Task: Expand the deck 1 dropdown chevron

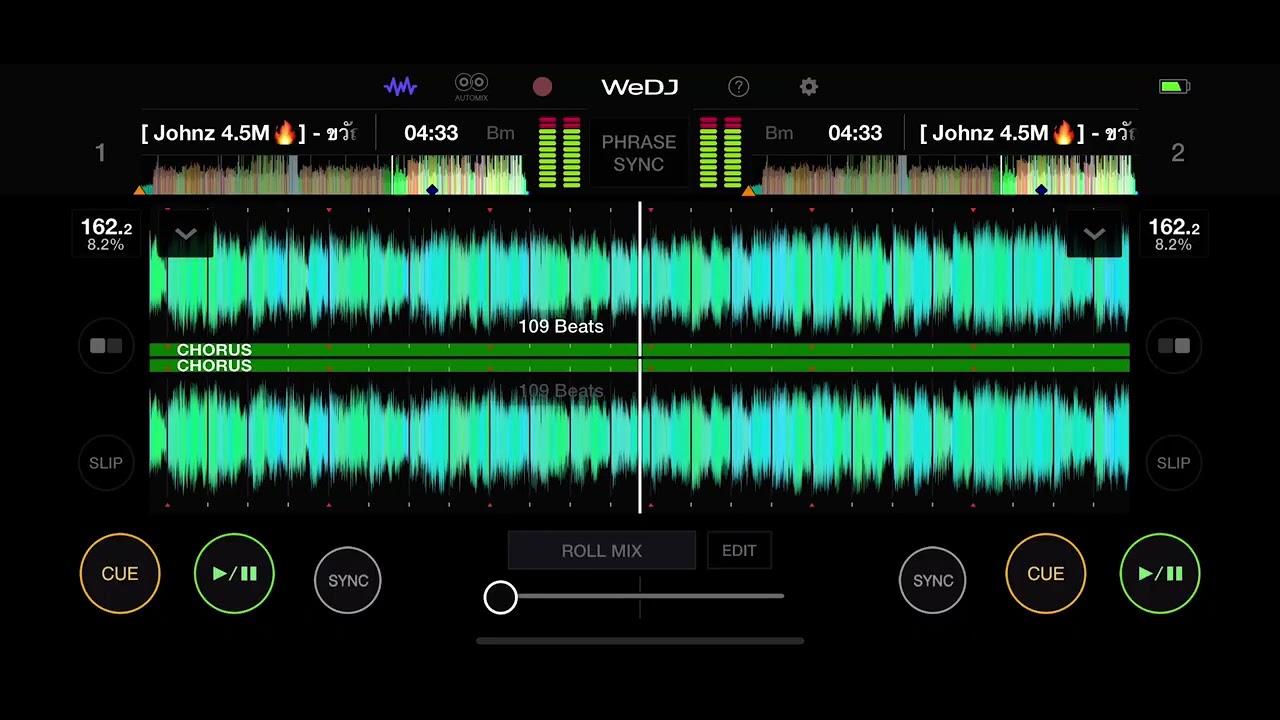Action: tap(186, 234)
